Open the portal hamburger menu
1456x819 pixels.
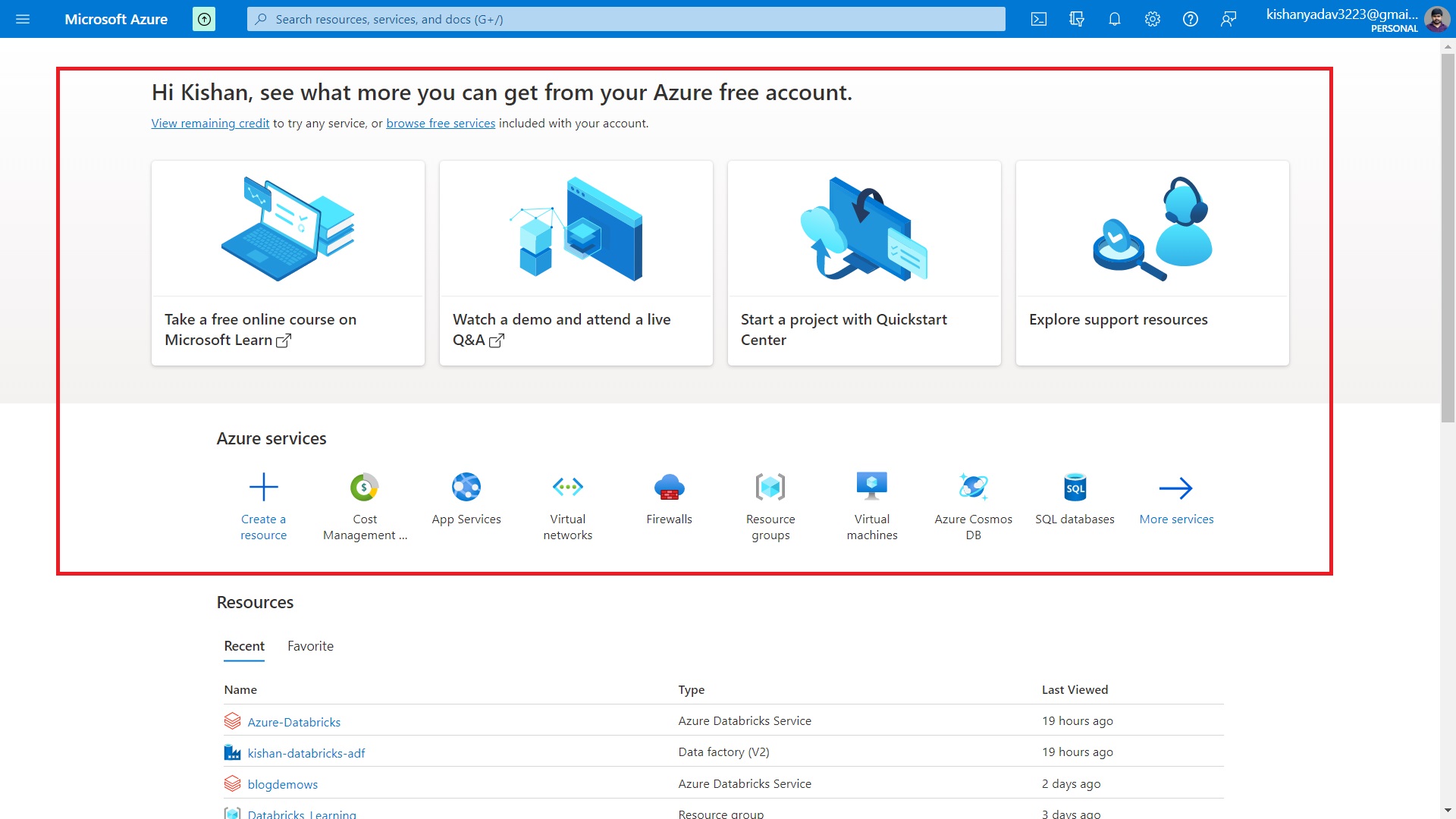point(23,19)
